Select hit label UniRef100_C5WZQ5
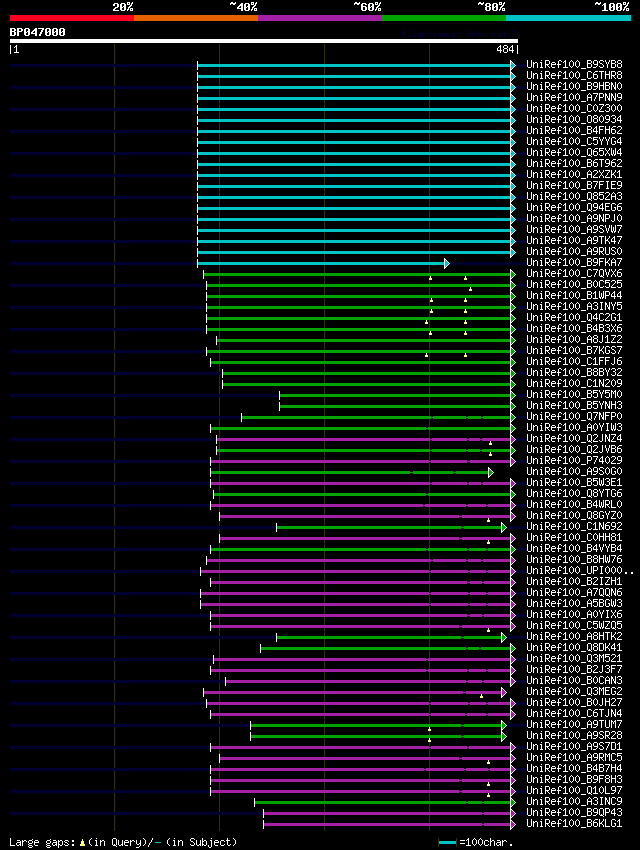This screenshot has width=640, height=850. (x=574, y=625)
